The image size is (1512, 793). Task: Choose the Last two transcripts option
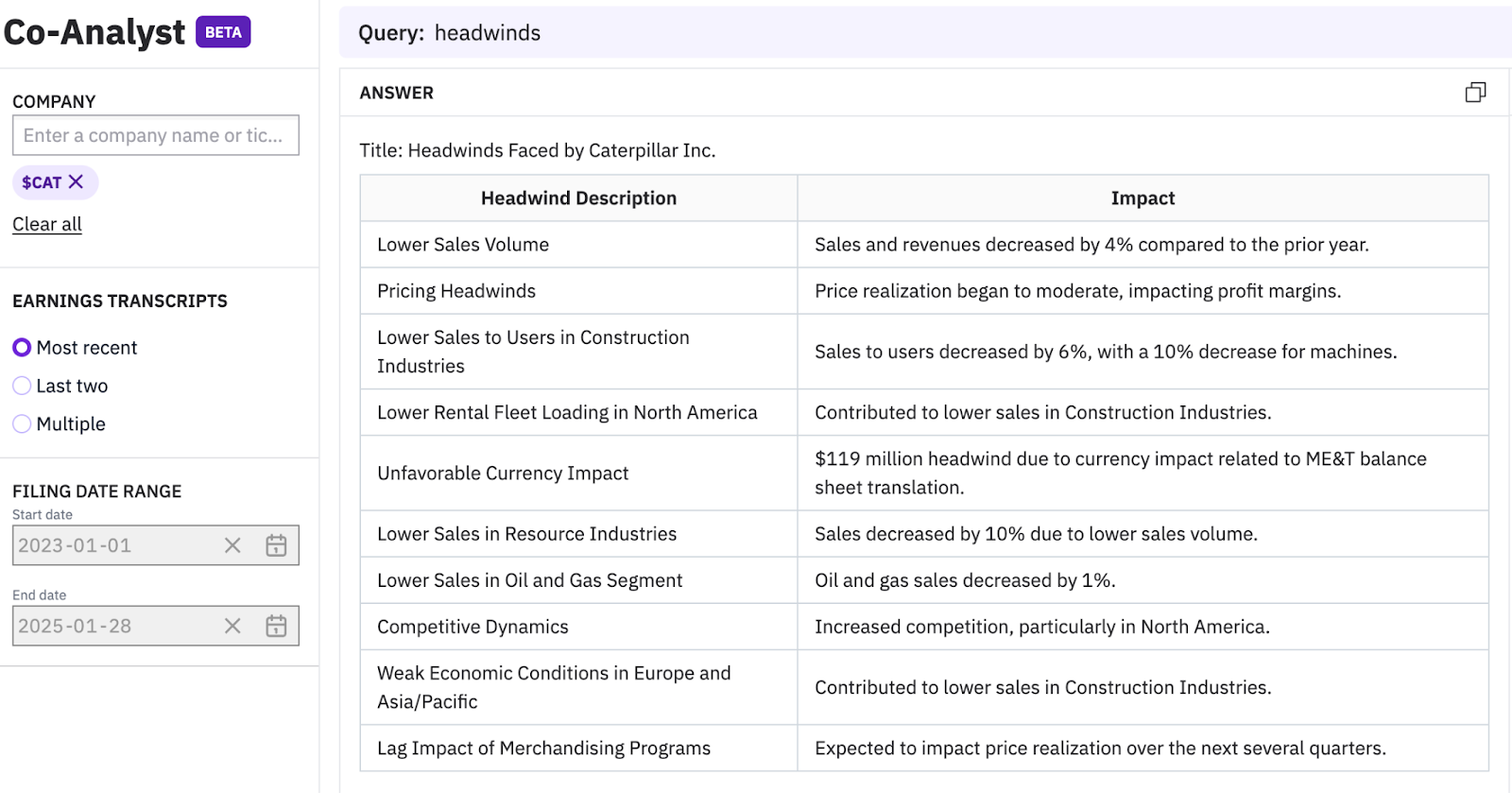pos(22,386)
